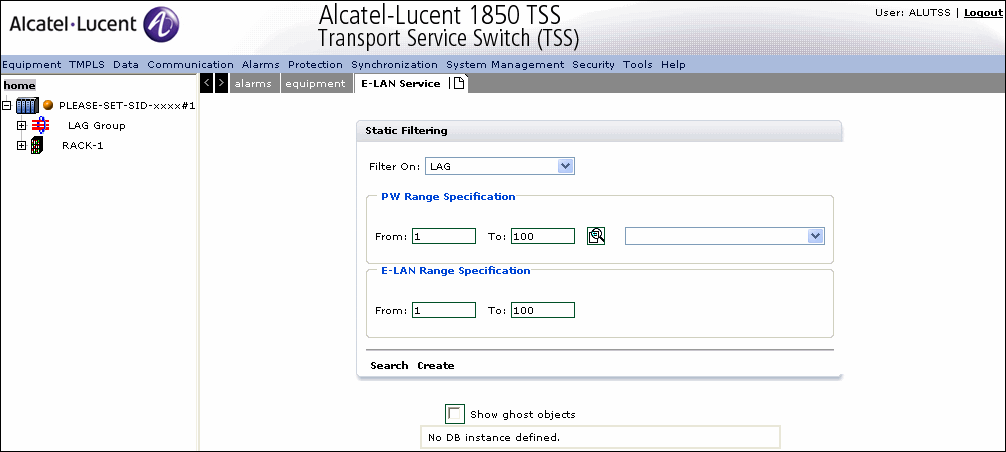This screenshot has height=452, width=1006.
Task: Enable Show ghost objects checkbox
Action: point(454,414)
